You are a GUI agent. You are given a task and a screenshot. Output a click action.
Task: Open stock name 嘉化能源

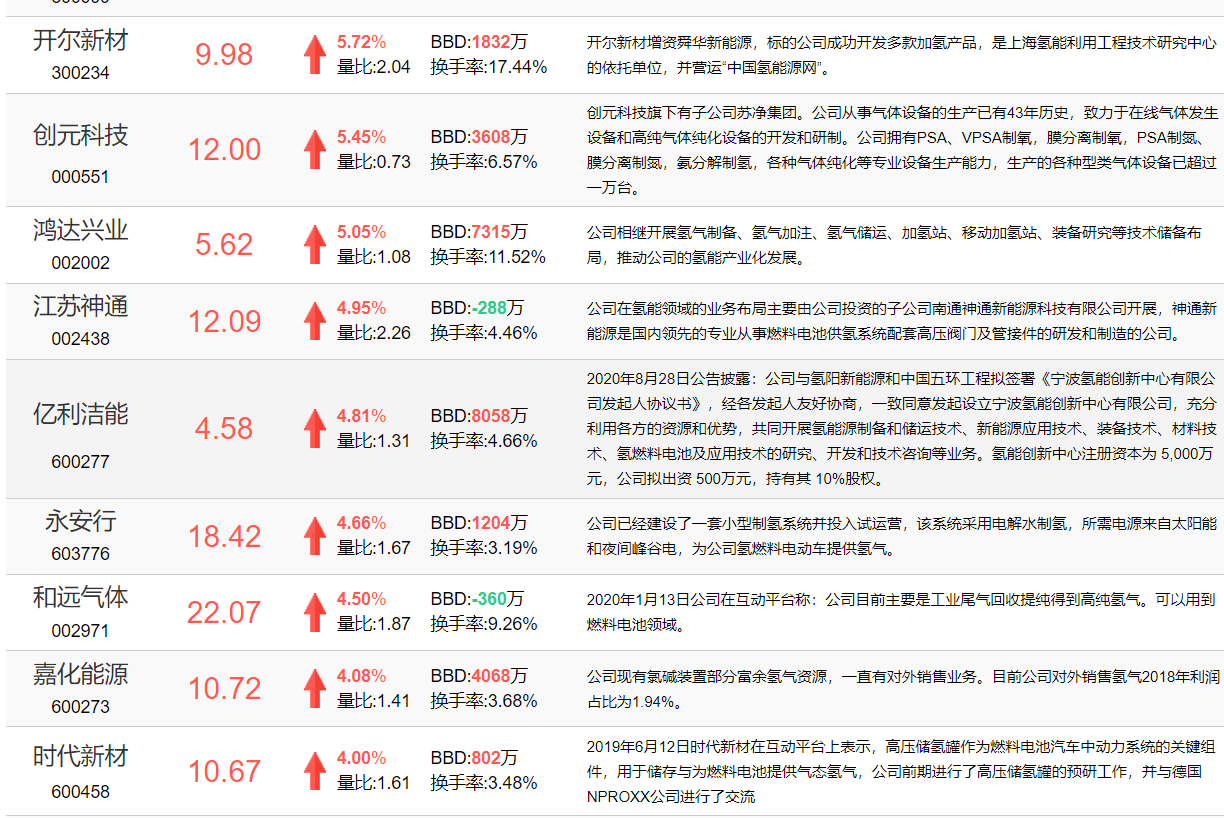tap(81, 674)
